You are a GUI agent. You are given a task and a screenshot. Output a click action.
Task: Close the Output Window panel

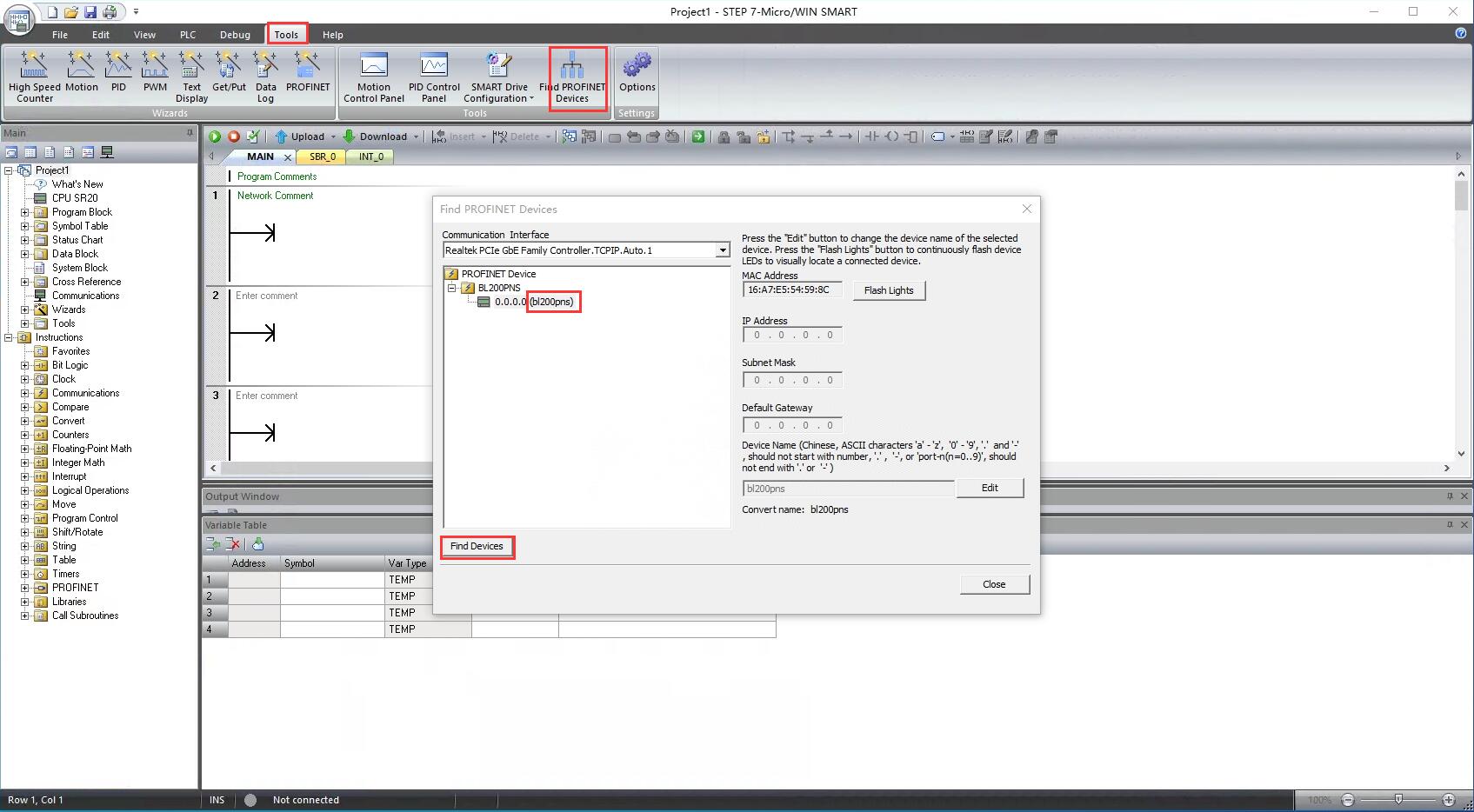click(1464, 496)
